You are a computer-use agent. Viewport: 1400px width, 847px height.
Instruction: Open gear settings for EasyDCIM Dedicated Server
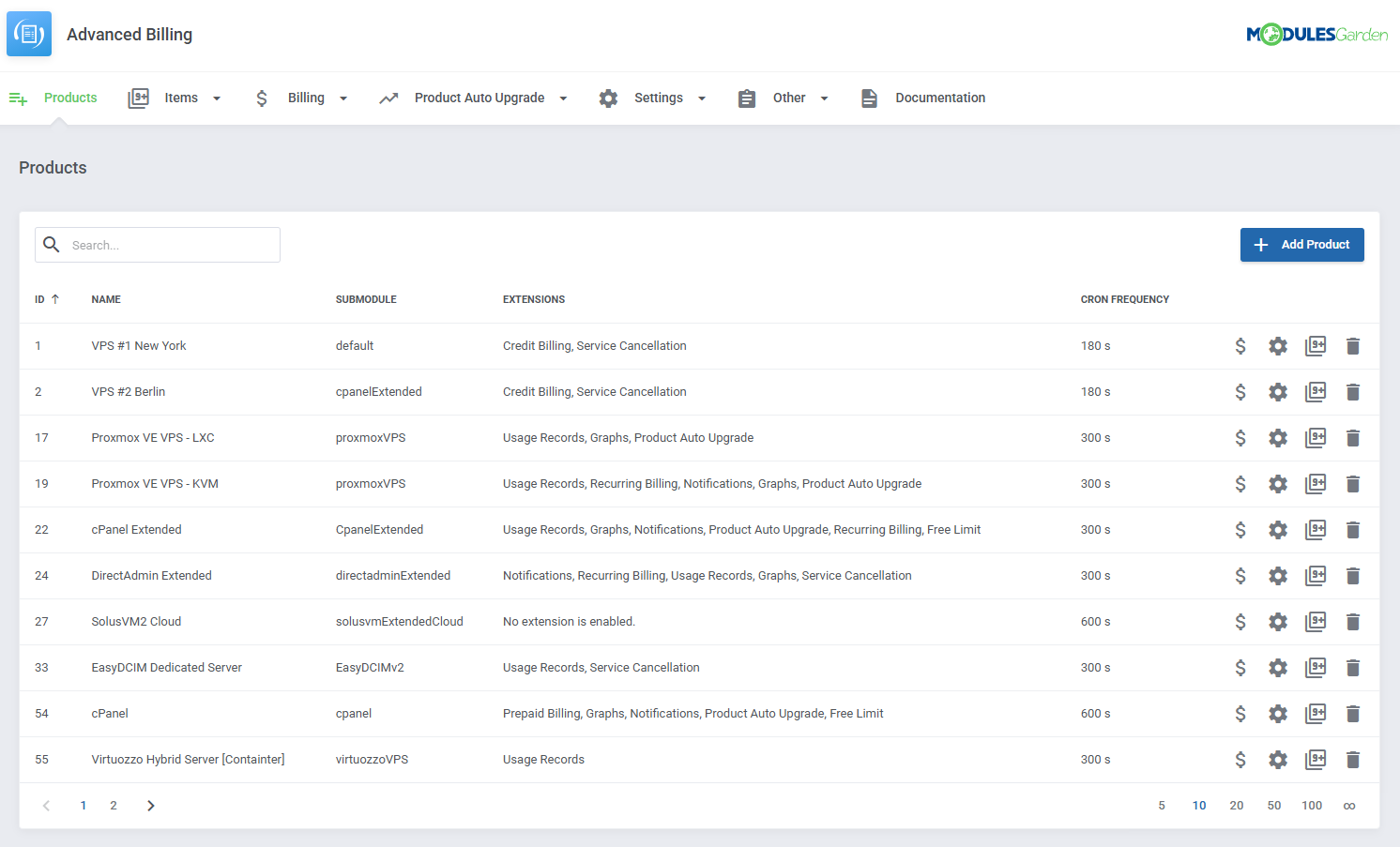tap(1278, 667)
